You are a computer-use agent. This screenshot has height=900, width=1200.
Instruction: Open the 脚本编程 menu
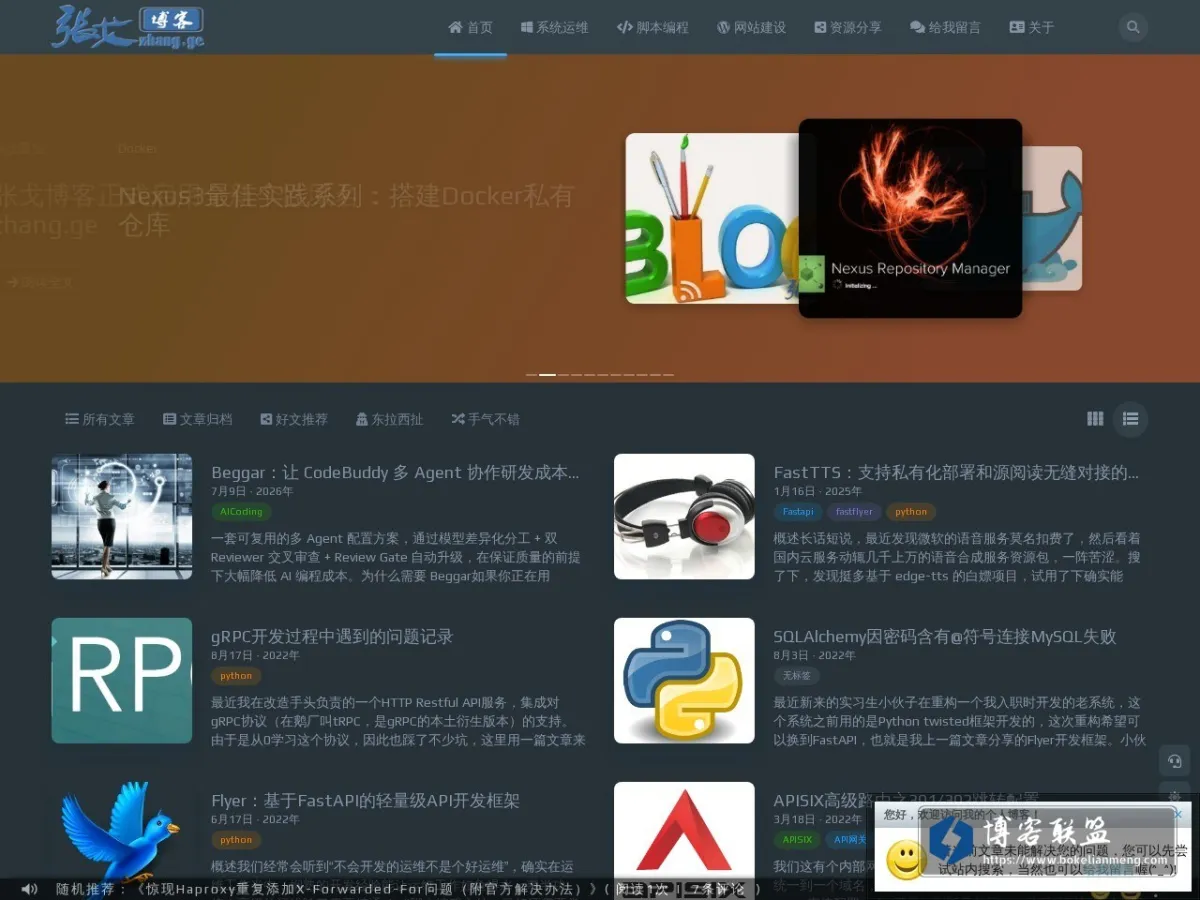[x=653, y=28]
